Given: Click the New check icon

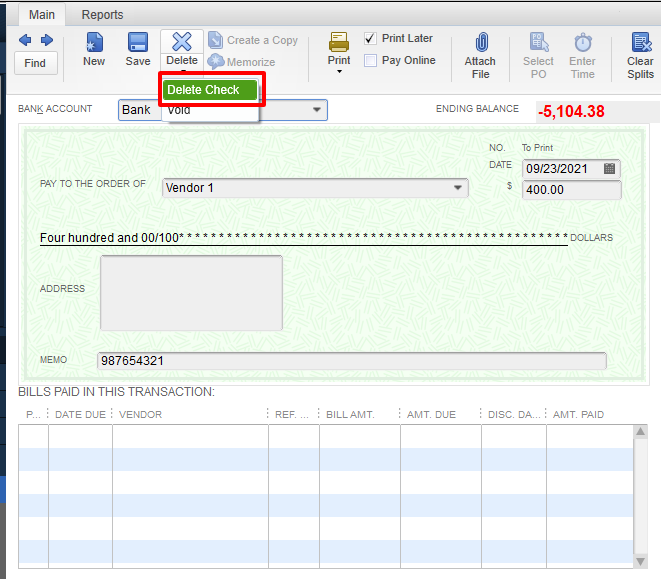Looking at the screenshot, I should [94, 43].
